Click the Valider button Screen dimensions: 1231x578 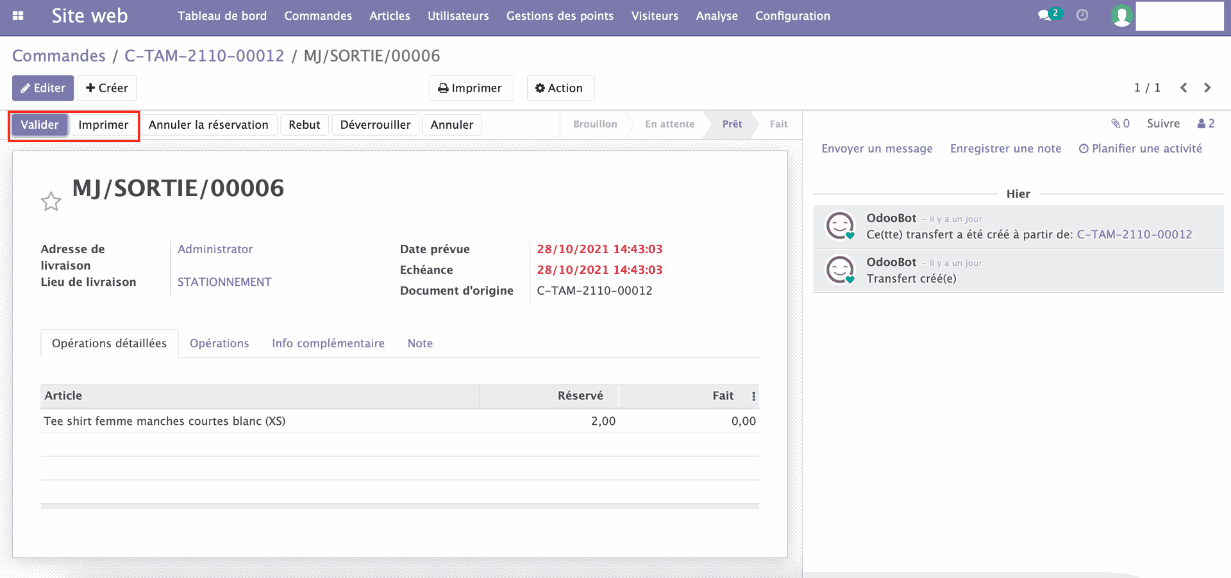pos(40,125)
